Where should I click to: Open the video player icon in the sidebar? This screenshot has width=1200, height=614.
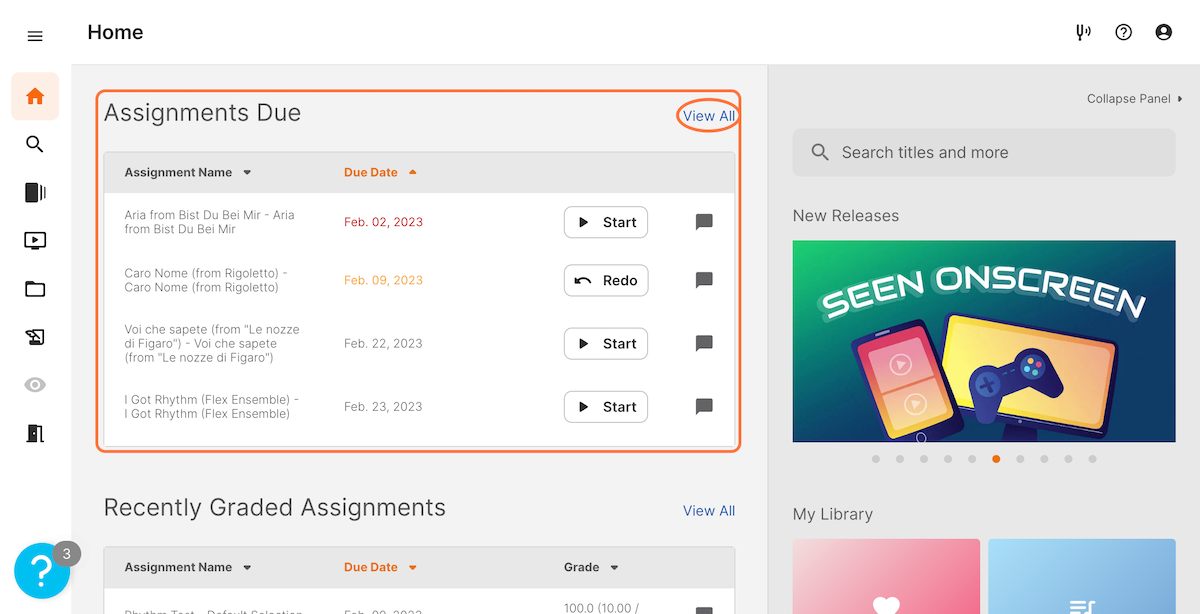(x=35, y=241)
